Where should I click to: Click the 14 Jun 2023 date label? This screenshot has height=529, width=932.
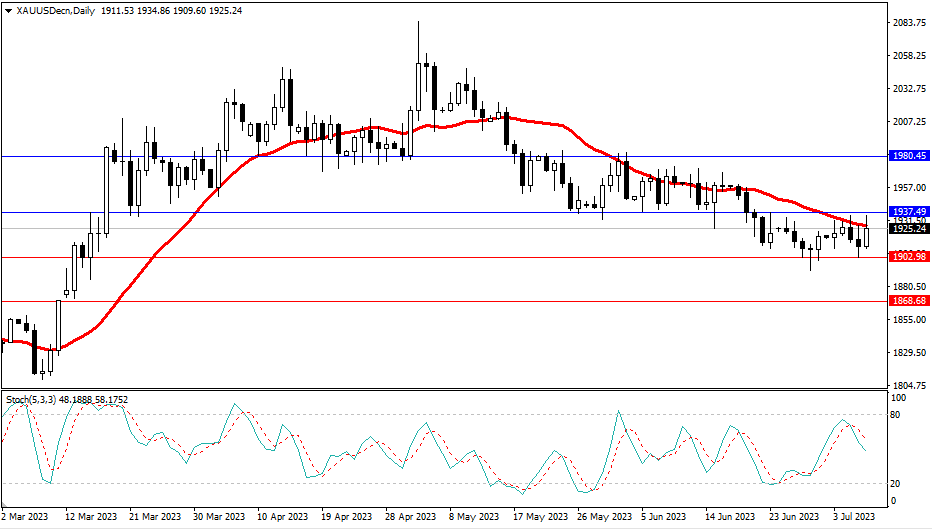pos(729,517)
